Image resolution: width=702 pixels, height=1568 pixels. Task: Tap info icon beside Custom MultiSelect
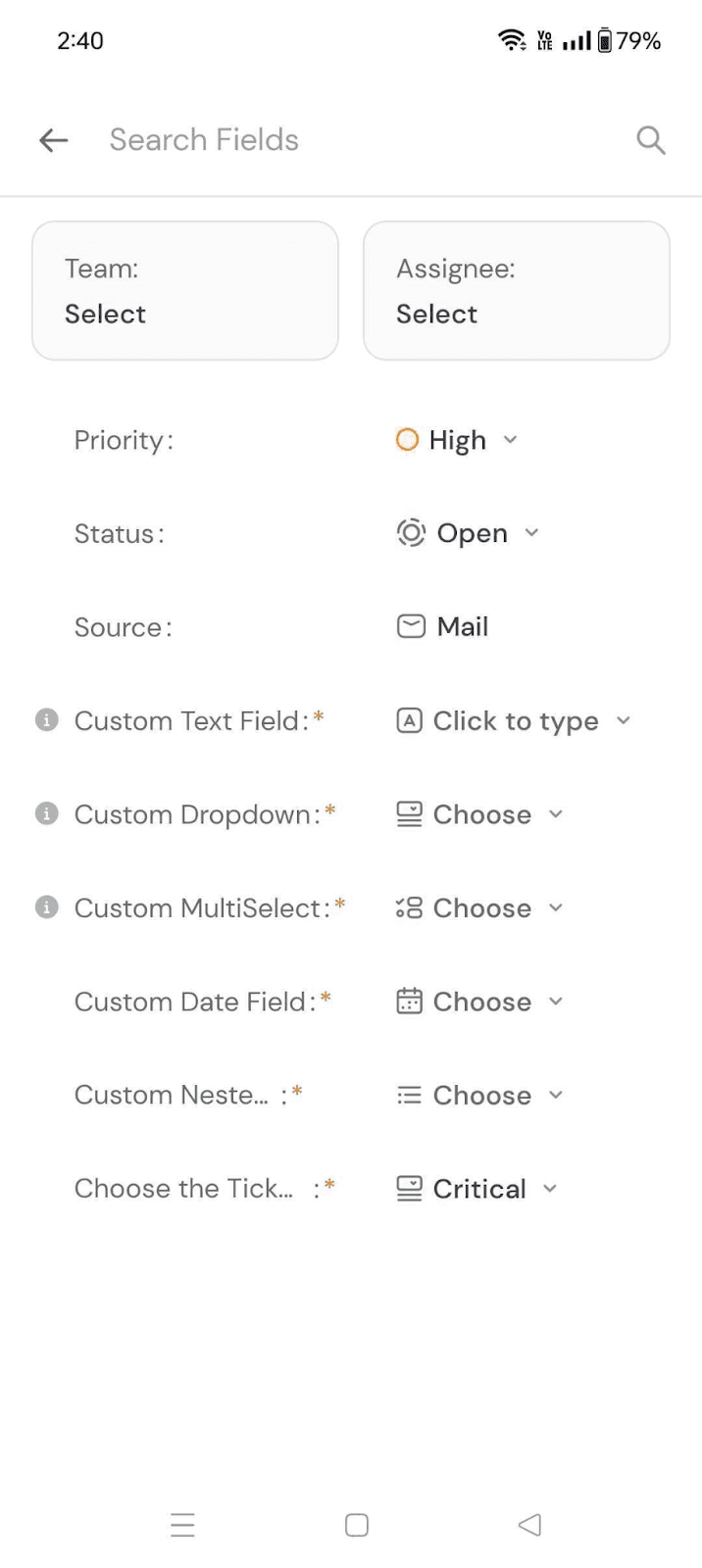tap(46, 907)
